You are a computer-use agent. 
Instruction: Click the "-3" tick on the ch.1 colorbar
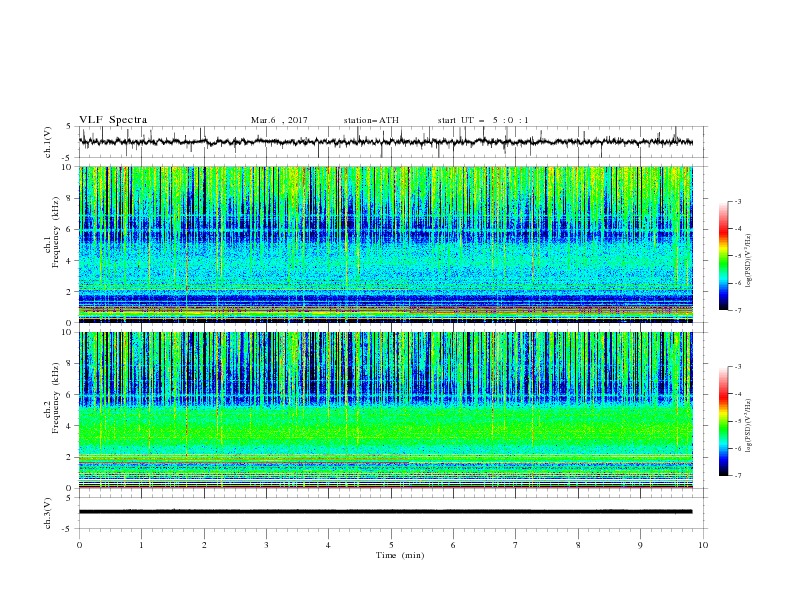click(x=737, y=201)
